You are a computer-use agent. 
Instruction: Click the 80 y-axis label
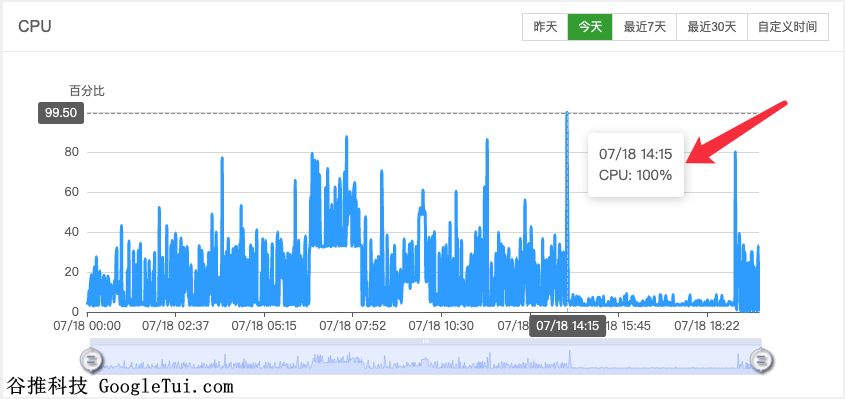point(72,153)
